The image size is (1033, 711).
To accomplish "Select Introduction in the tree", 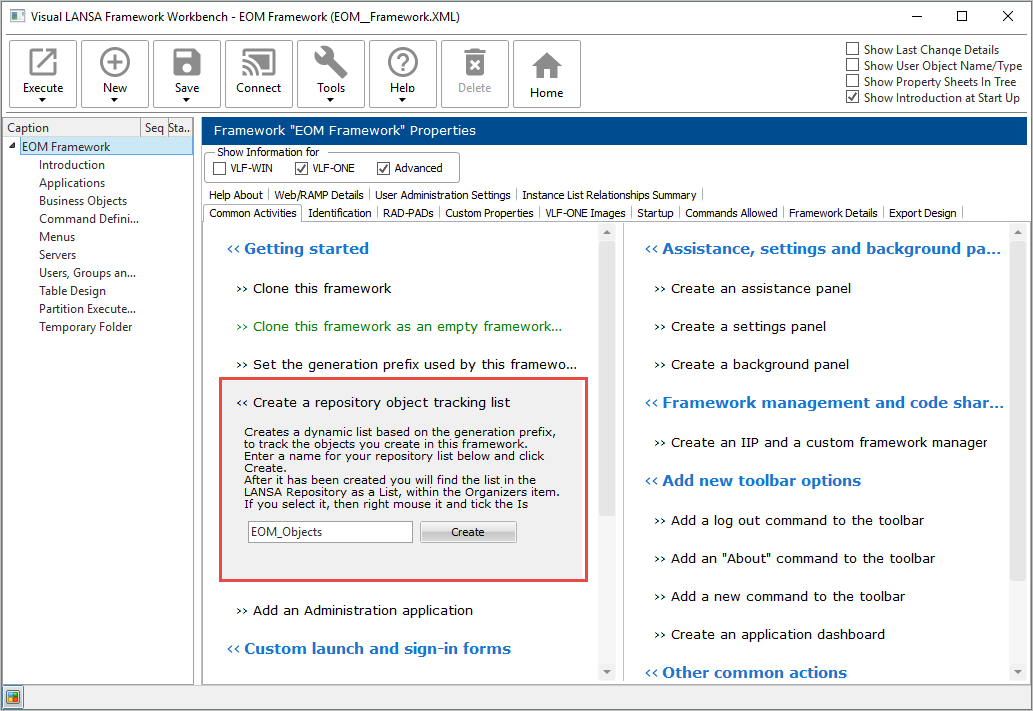I will (x=72, y=165).
